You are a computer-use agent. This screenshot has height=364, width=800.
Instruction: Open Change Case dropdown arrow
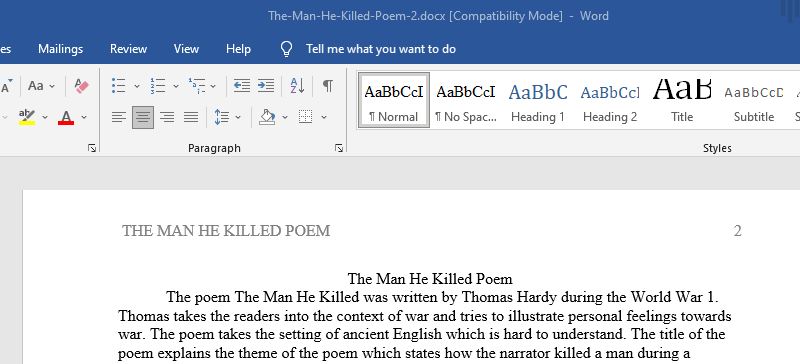(x=53, y=86)
